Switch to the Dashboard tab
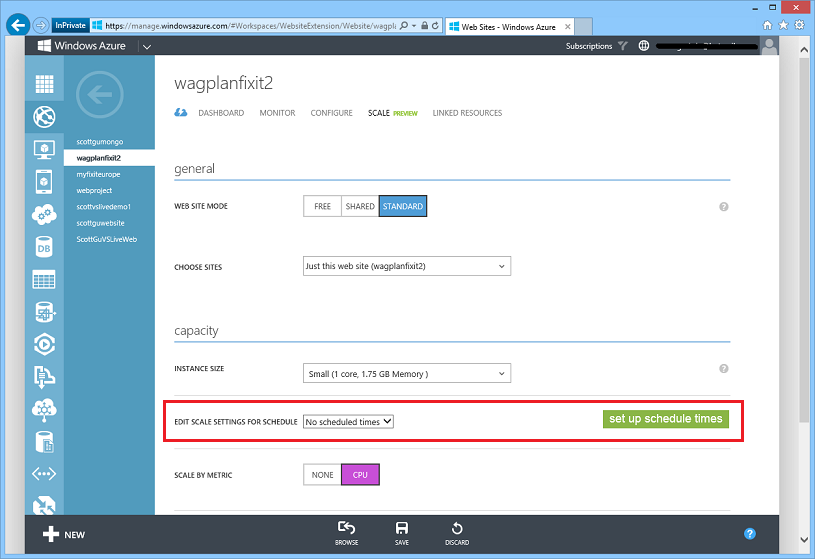815x559 pixels. 221,113
